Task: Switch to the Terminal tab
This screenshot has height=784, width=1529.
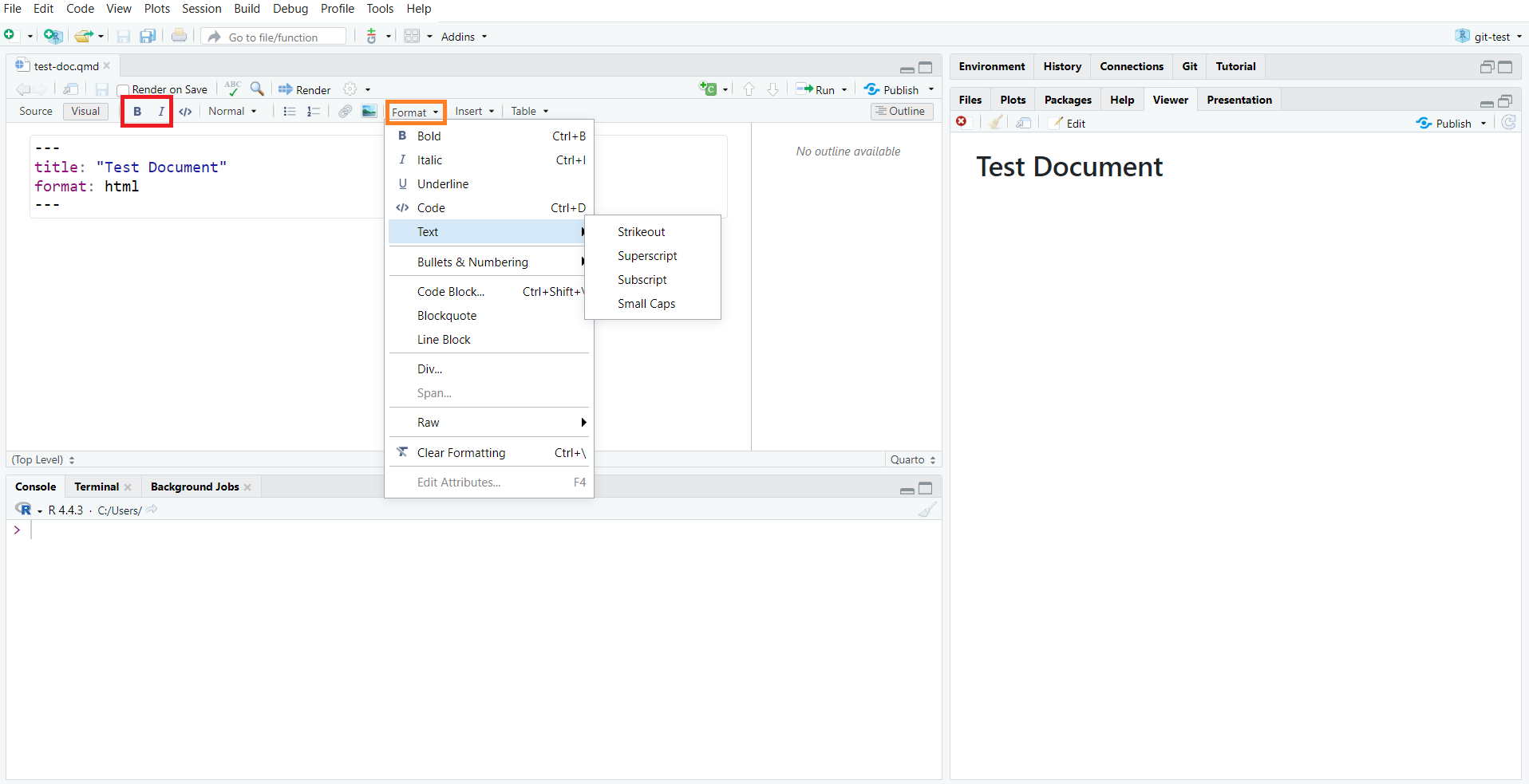Action: coord(97,487)
